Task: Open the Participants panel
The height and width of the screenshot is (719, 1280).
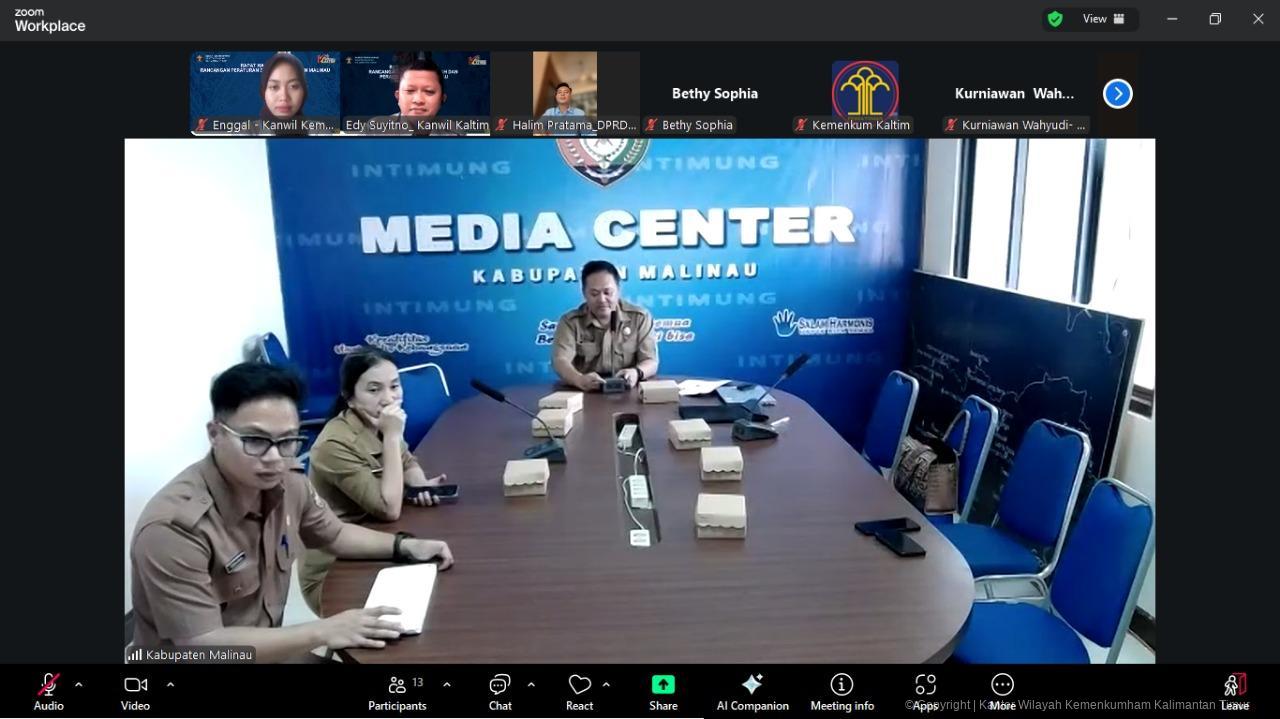Action: coord(397,691)
